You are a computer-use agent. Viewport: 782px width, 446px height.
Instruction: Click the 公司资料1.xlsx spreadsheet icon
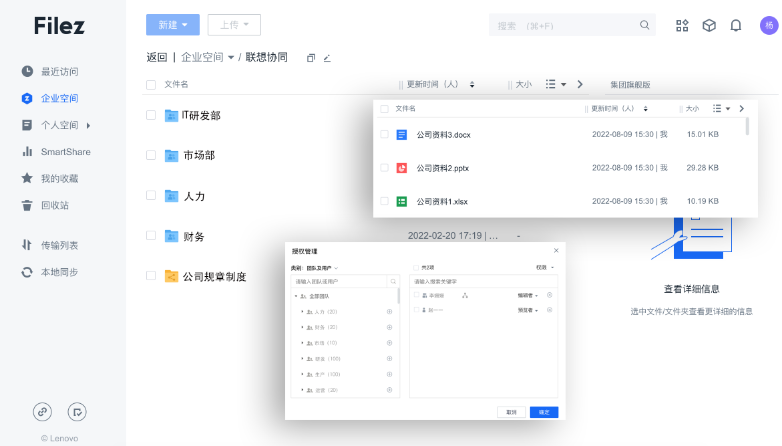click(x=401, y=202)
